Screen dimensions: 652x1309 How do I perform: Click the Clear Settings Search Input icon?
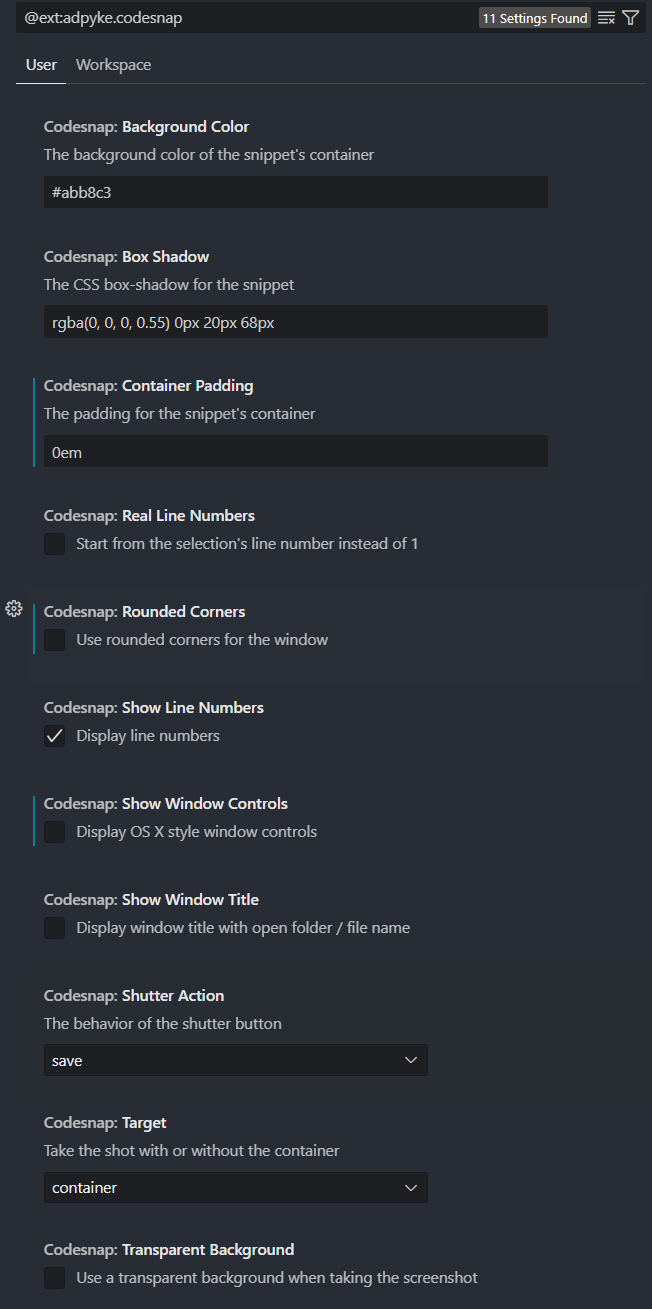coord(606,18)
